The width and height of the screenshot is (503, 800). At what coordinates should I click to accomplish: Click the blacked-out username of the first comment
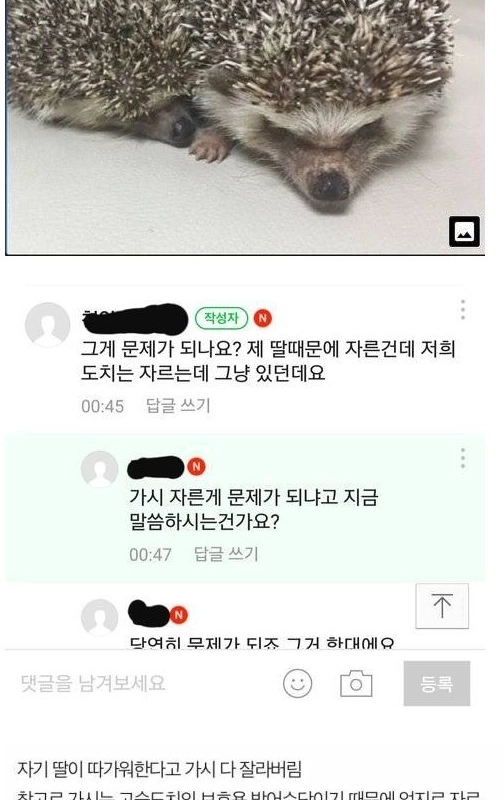135,319
